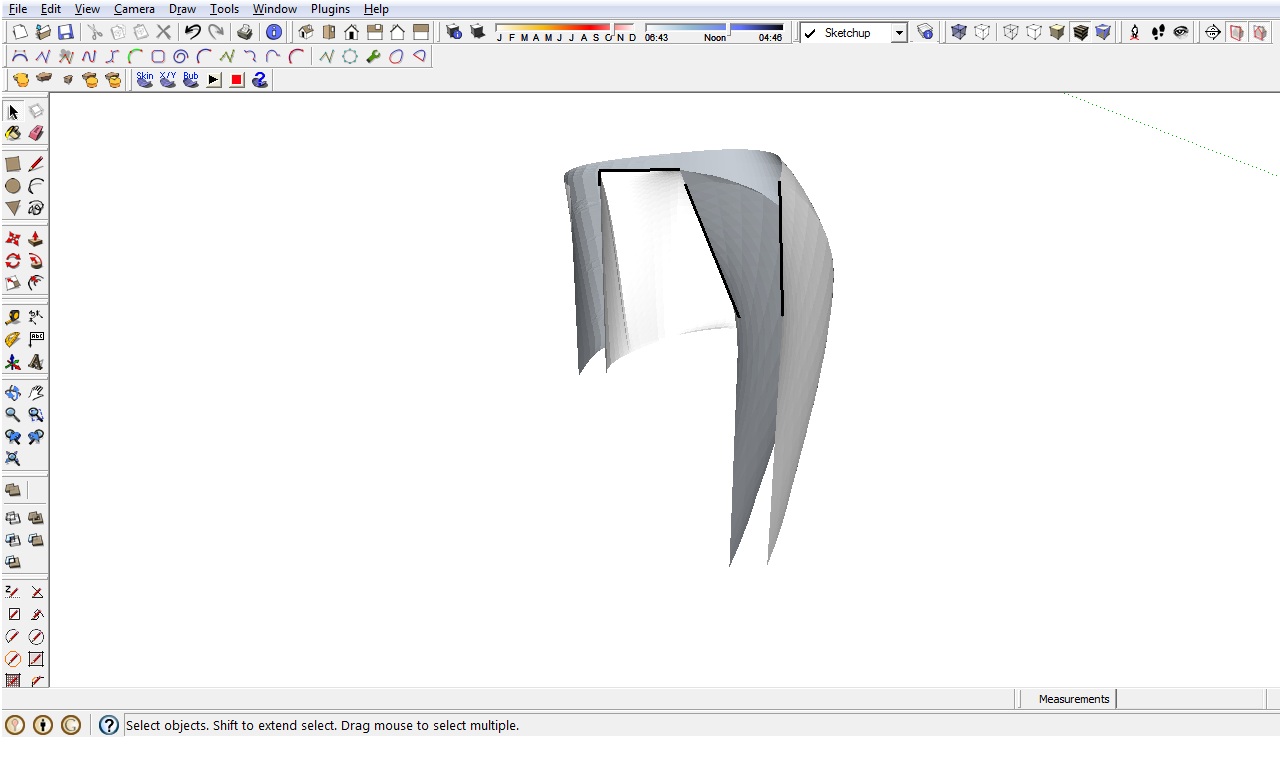
Task: Enable Monochrome face style
Action: click(x=1103, y=32)
